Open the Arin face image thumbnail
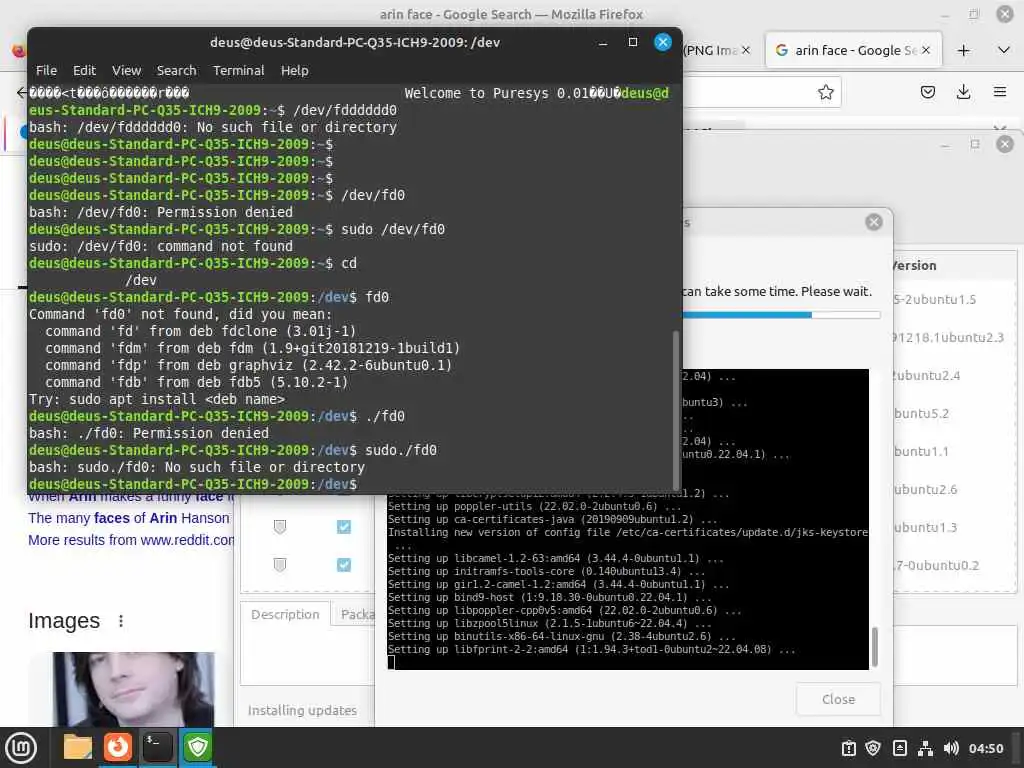The image size is (1024, 768). (133, 688)
